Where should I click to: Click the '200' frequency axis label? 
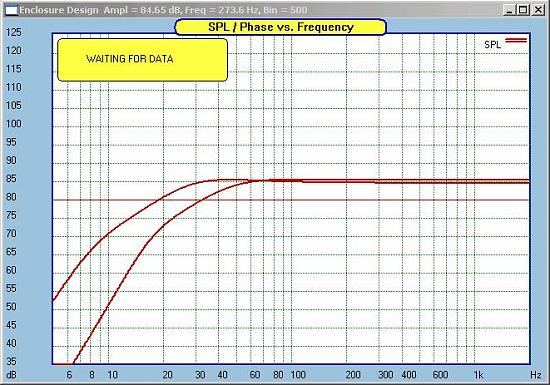point(353,375)
